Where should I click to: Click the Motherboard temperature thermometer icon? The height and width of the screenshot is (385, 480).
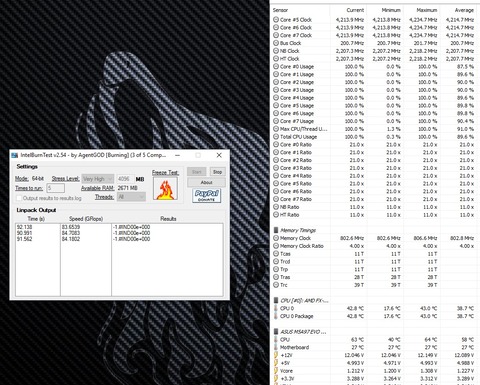tap(276, 347)
